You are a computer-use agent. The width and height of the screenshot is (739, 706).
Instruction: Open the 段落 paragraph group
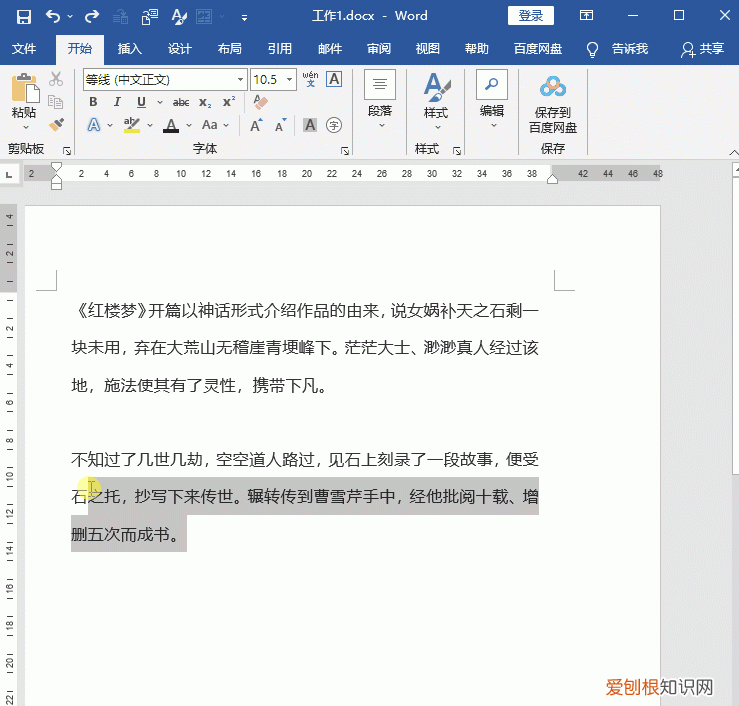pyautogui.click(x=380, y=100)
